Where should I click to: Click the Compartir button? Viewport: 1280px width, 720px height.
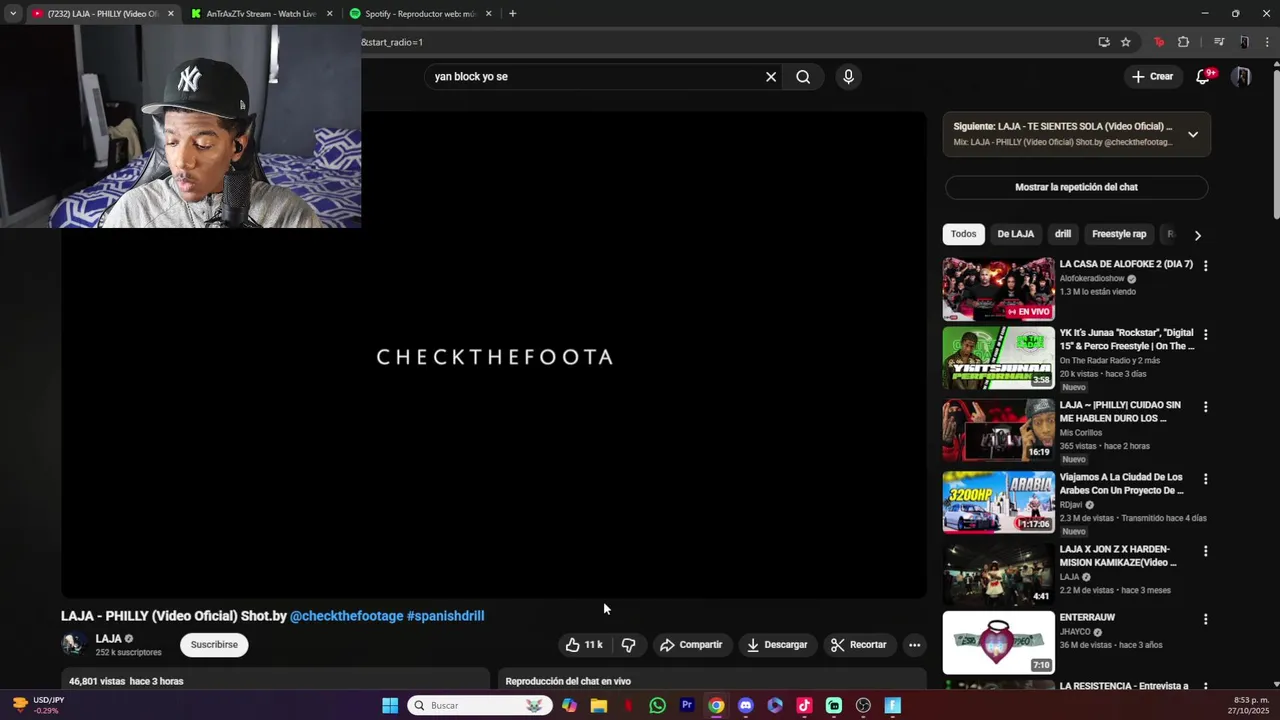pyautogui.click(x=691, y=645)
